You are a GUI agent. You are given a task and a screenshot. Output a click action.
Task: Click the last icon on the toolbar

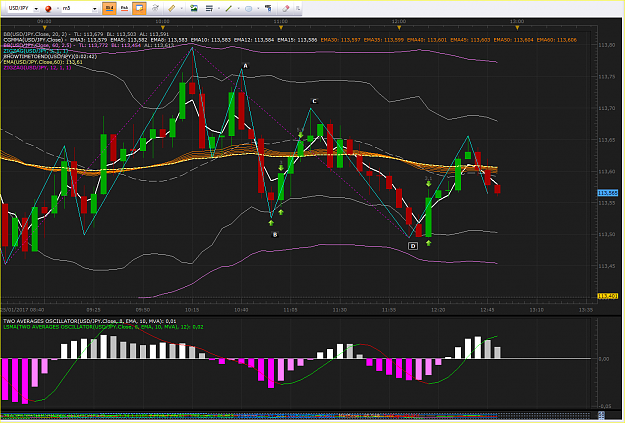[x=297, y=8]
